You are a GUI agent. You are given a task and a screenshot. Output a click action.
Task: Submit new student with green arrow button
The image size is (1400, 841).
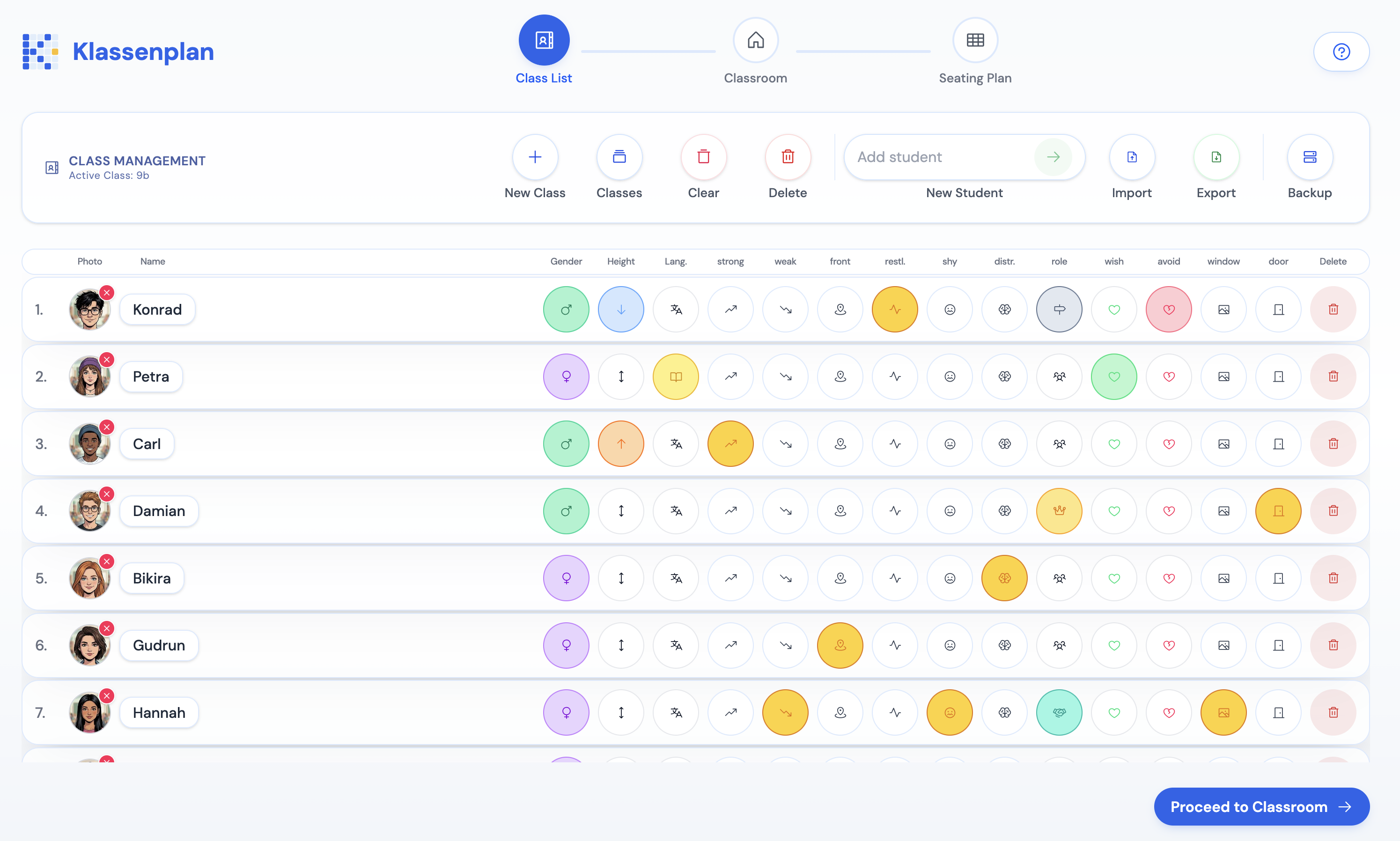(x=1053, y=157)
